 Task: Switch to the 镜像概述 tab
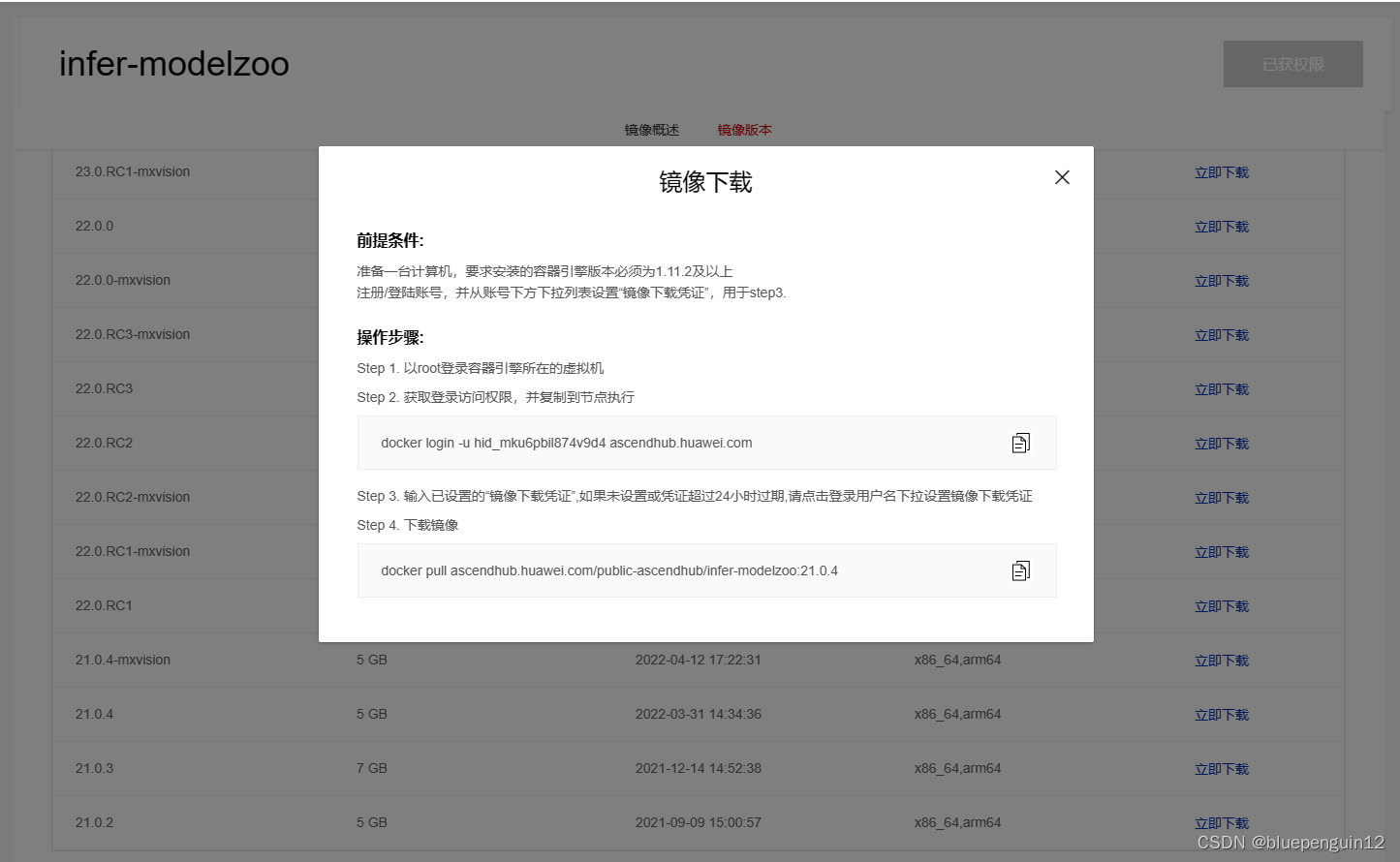coord(651,130)
